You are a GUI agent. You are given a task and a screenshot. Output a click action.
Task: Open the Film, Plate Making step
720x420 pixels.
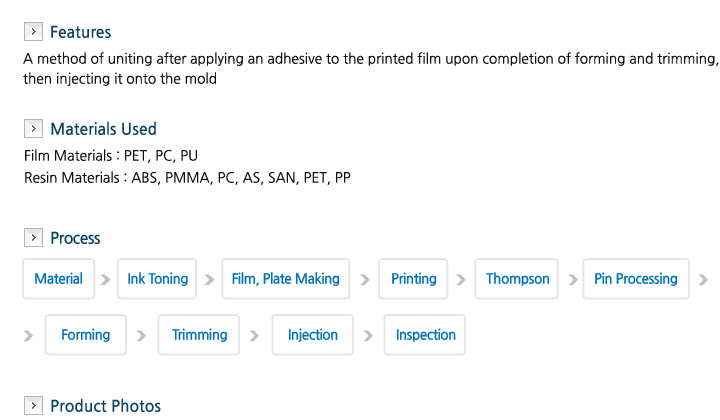[x=286, y=279]
